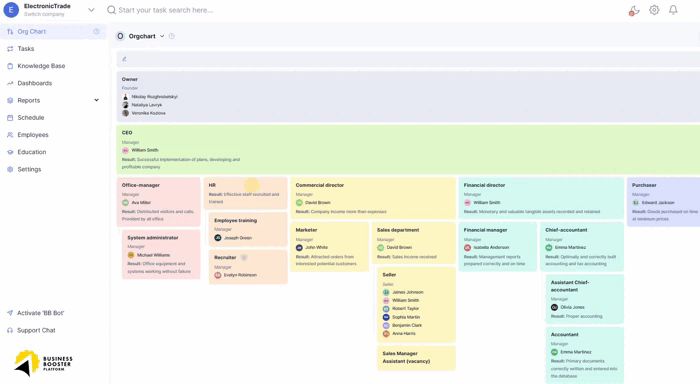
Task: Click Anna Harris in Seller list
Action: (404, 334)
